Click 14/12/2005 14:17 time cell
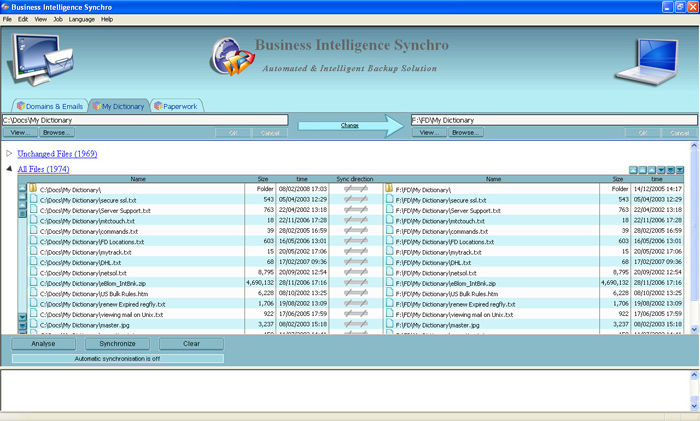This screenshot has height=421, width=700. 658,189
